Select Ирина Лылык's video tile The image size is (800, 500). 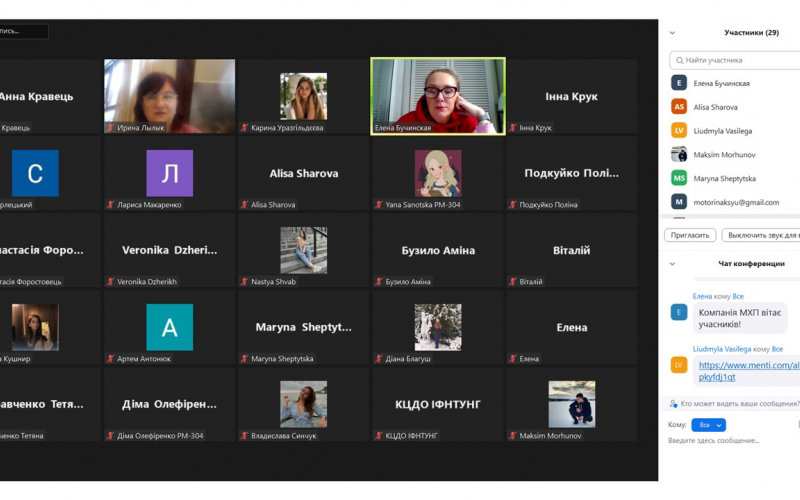pyautogui.click(x=169, y=96)
